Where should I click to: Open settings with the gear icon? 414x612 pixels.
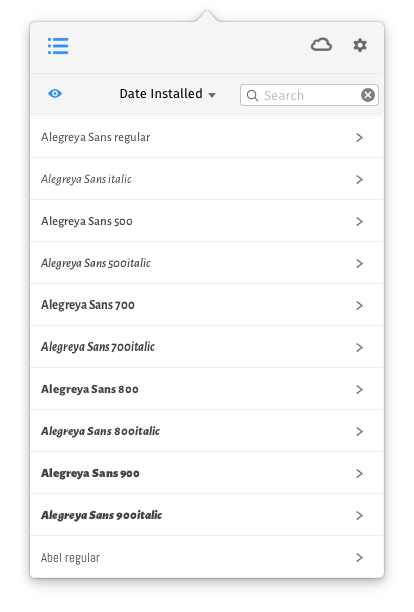(360, 45)
